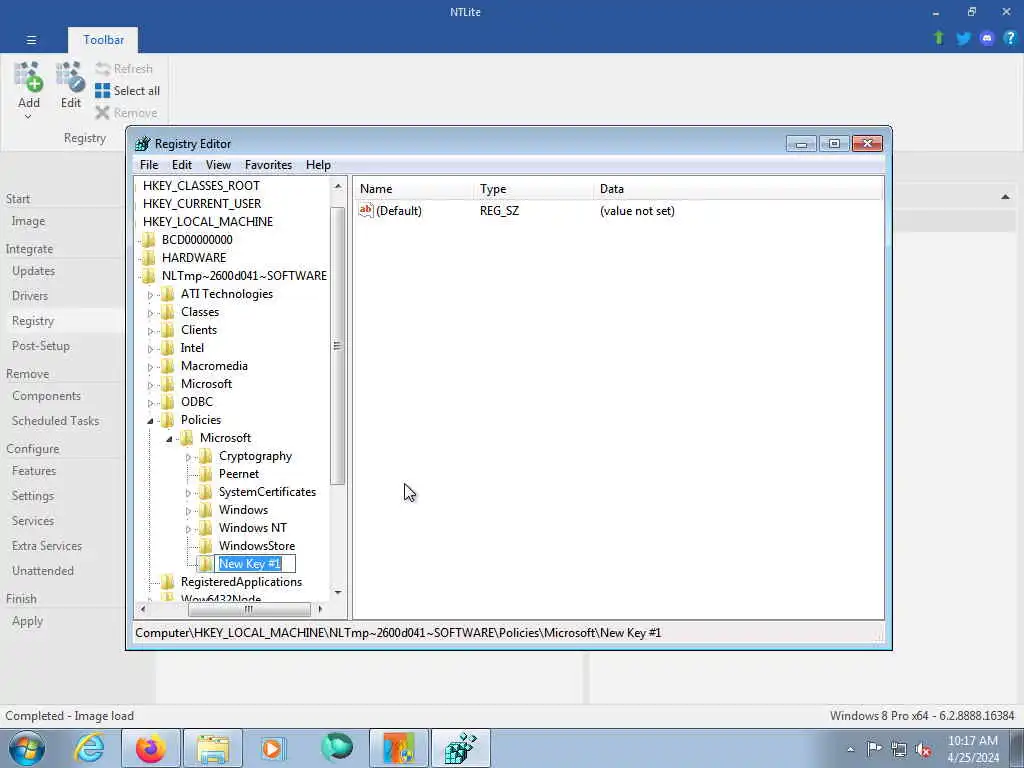Screen dimensions: 1024x768
Task: Expand the Macromedia key
Action: click(150, 367)
